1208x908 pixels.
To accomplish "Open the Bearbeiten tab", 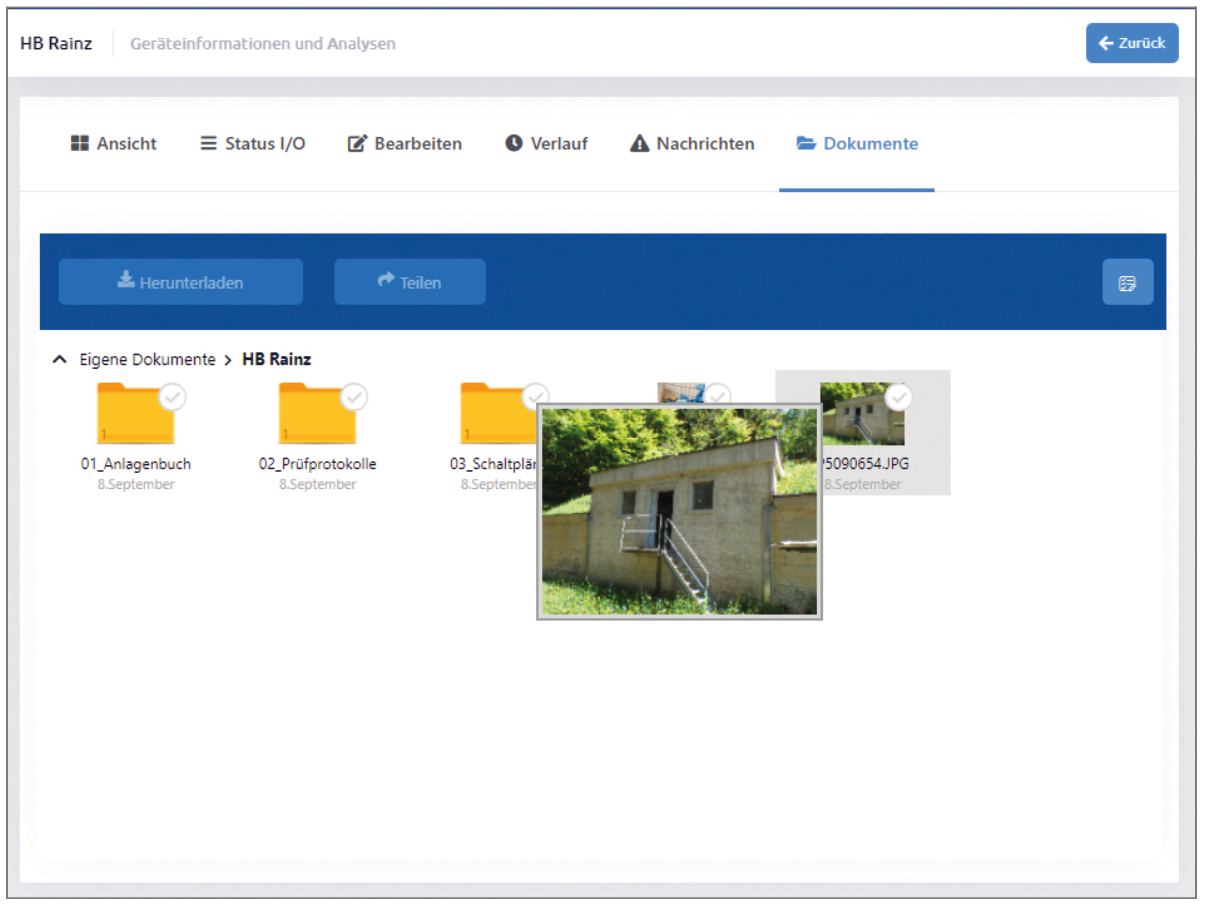I will coord(404,144).
